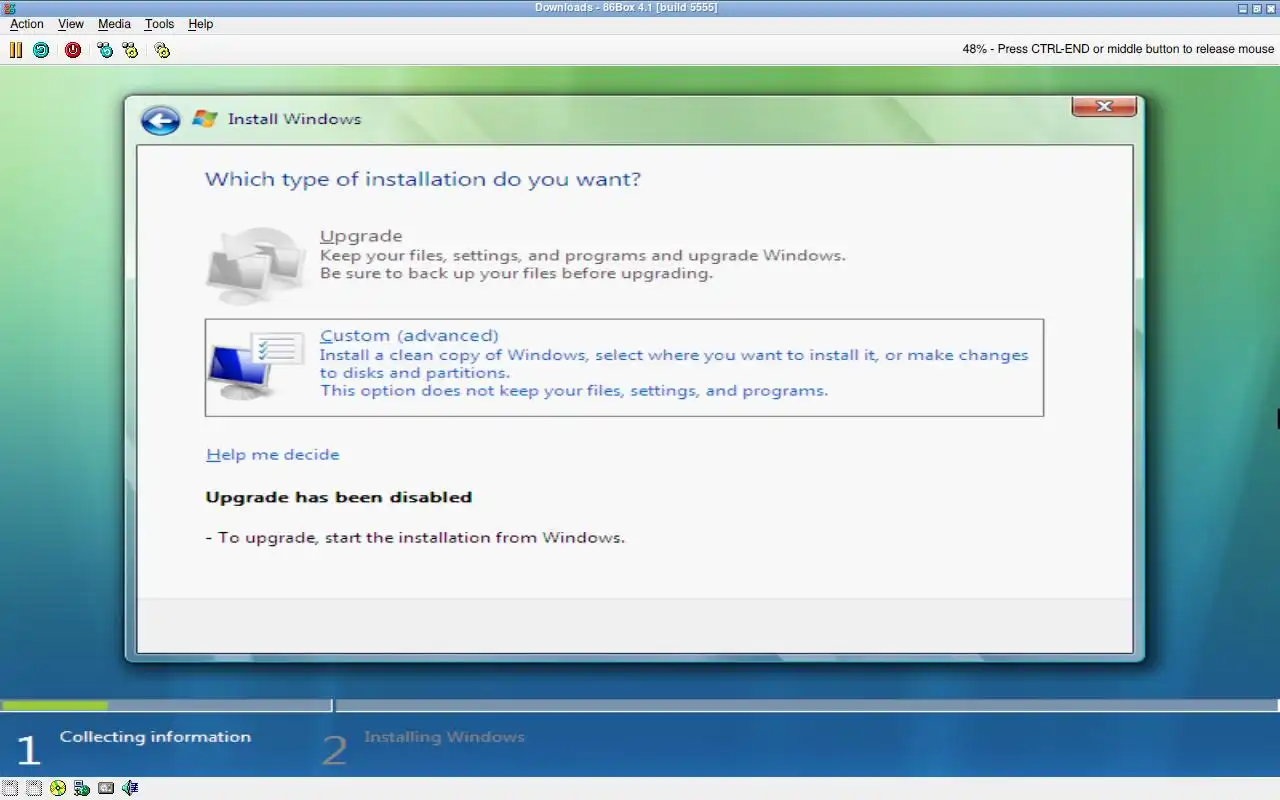Hit the teal hard reset toolbar icon
Viewport: 1280px width, 800px height.
pyautogui.click(x=41, y=49)
